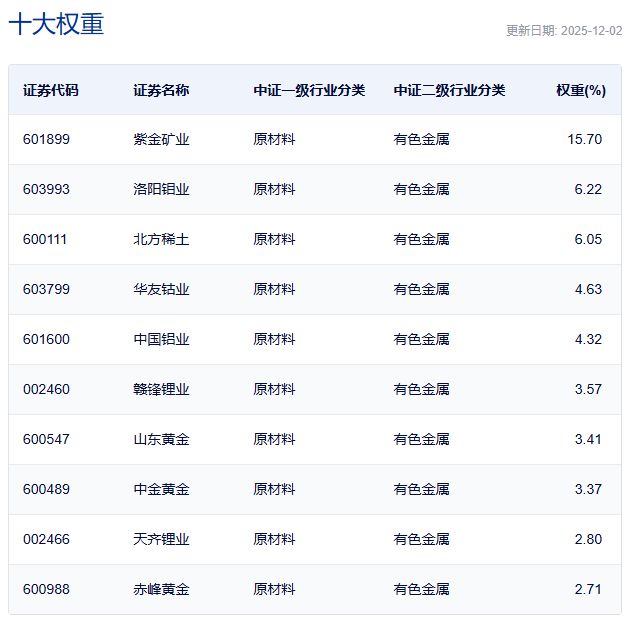Select the 中金黄金 security name
The height and width of the screenshot is (619, 628).
161,489
